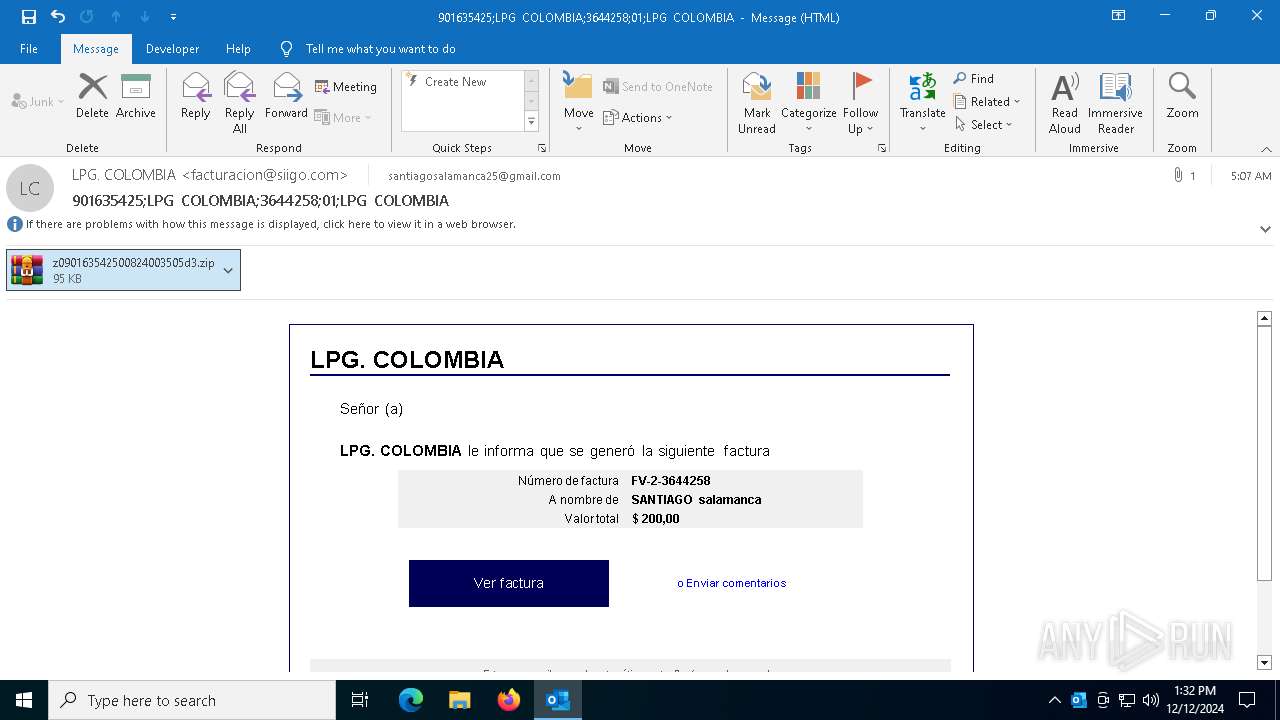Open the volume control in the tray
Image resolution: width=1280 pixels, height=720 pixels.
click(1151, 700)
